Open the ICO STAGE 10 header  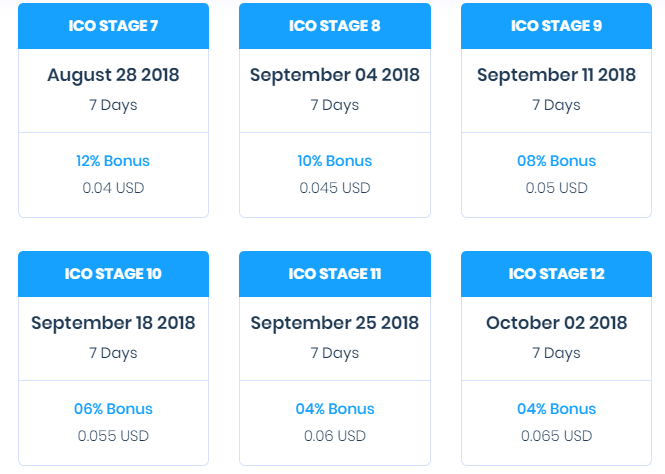[113, 274]
